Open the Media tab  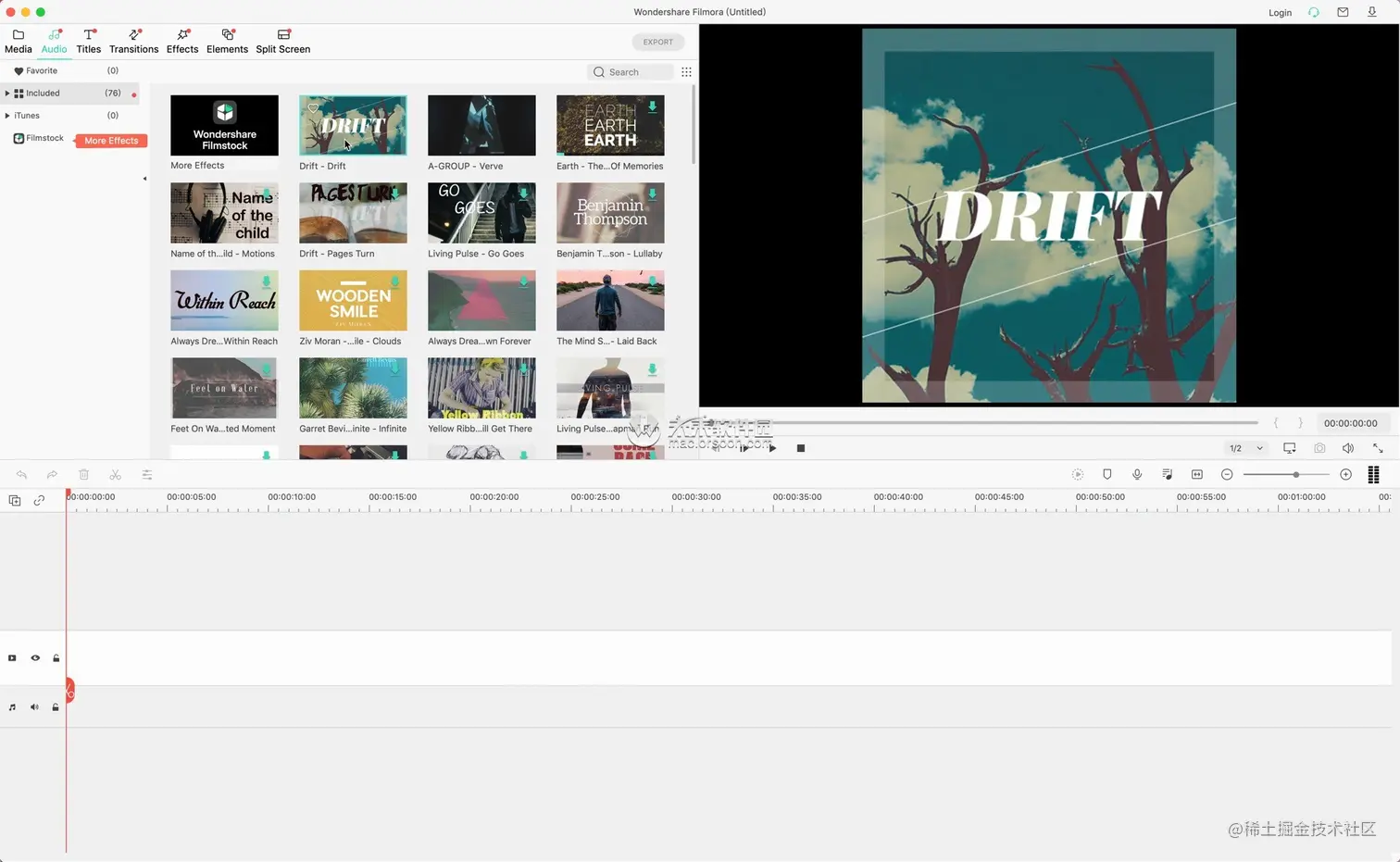pyautogui.click(x=18, y=41)
